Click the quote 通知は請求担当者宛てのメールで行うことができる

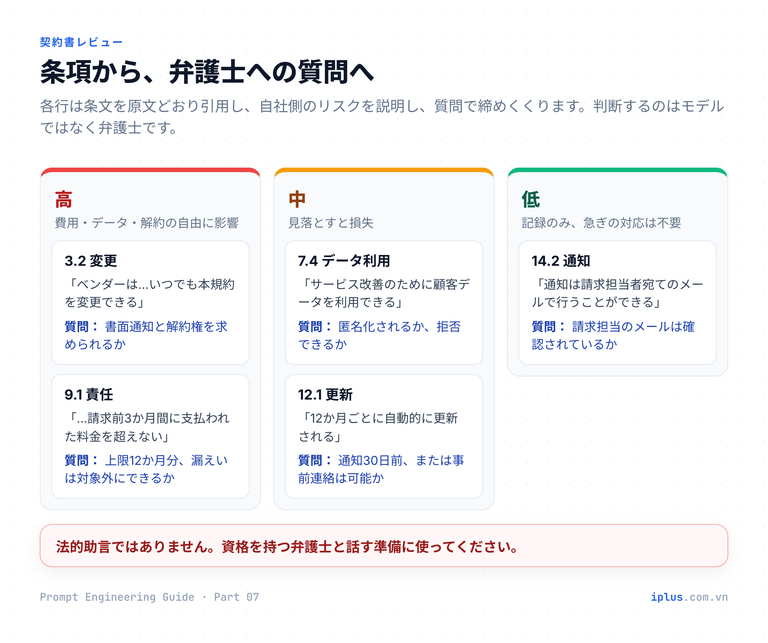pos(618,293)
